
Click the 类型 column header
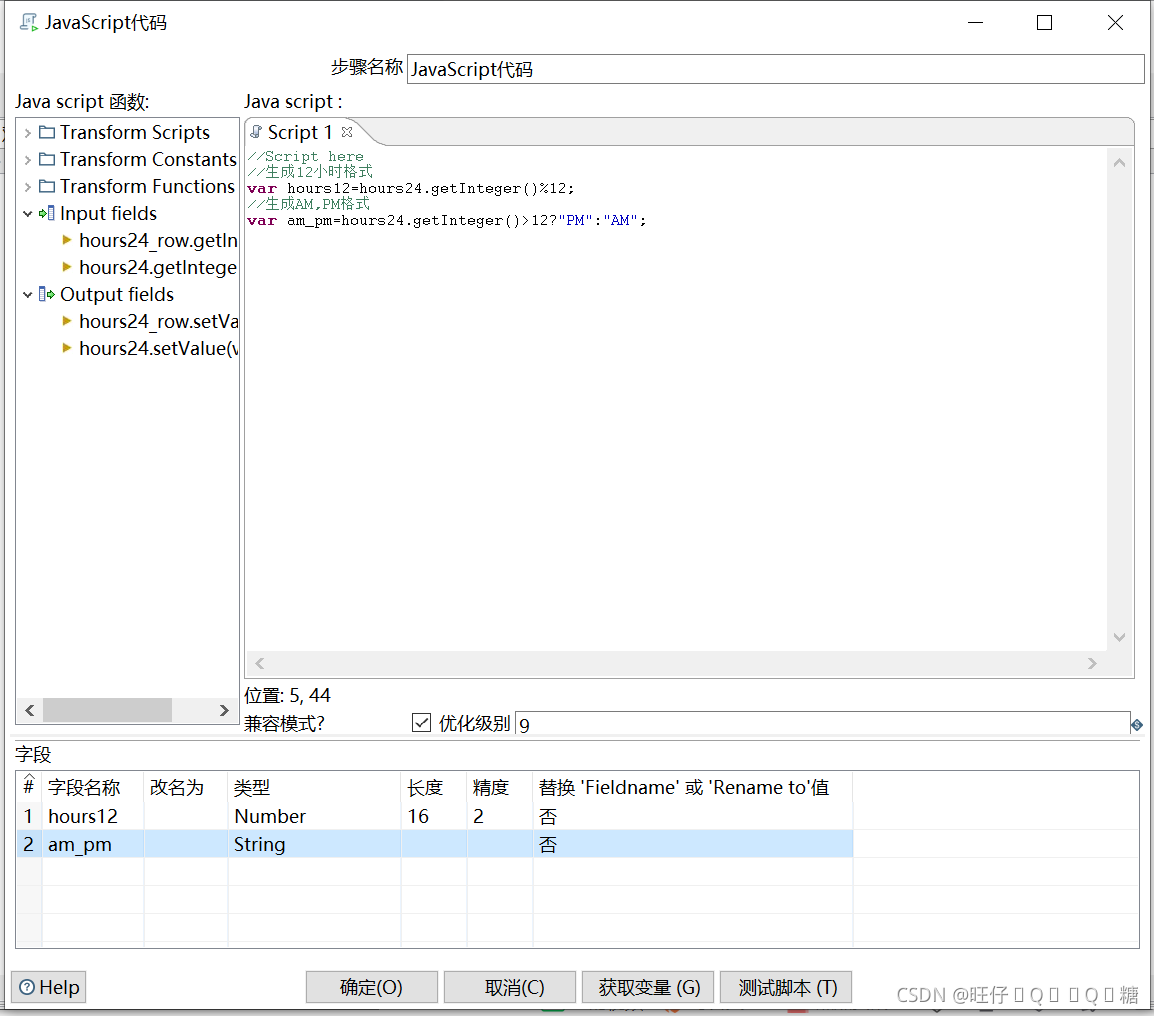pyautogui.click(x=314, y=788)
